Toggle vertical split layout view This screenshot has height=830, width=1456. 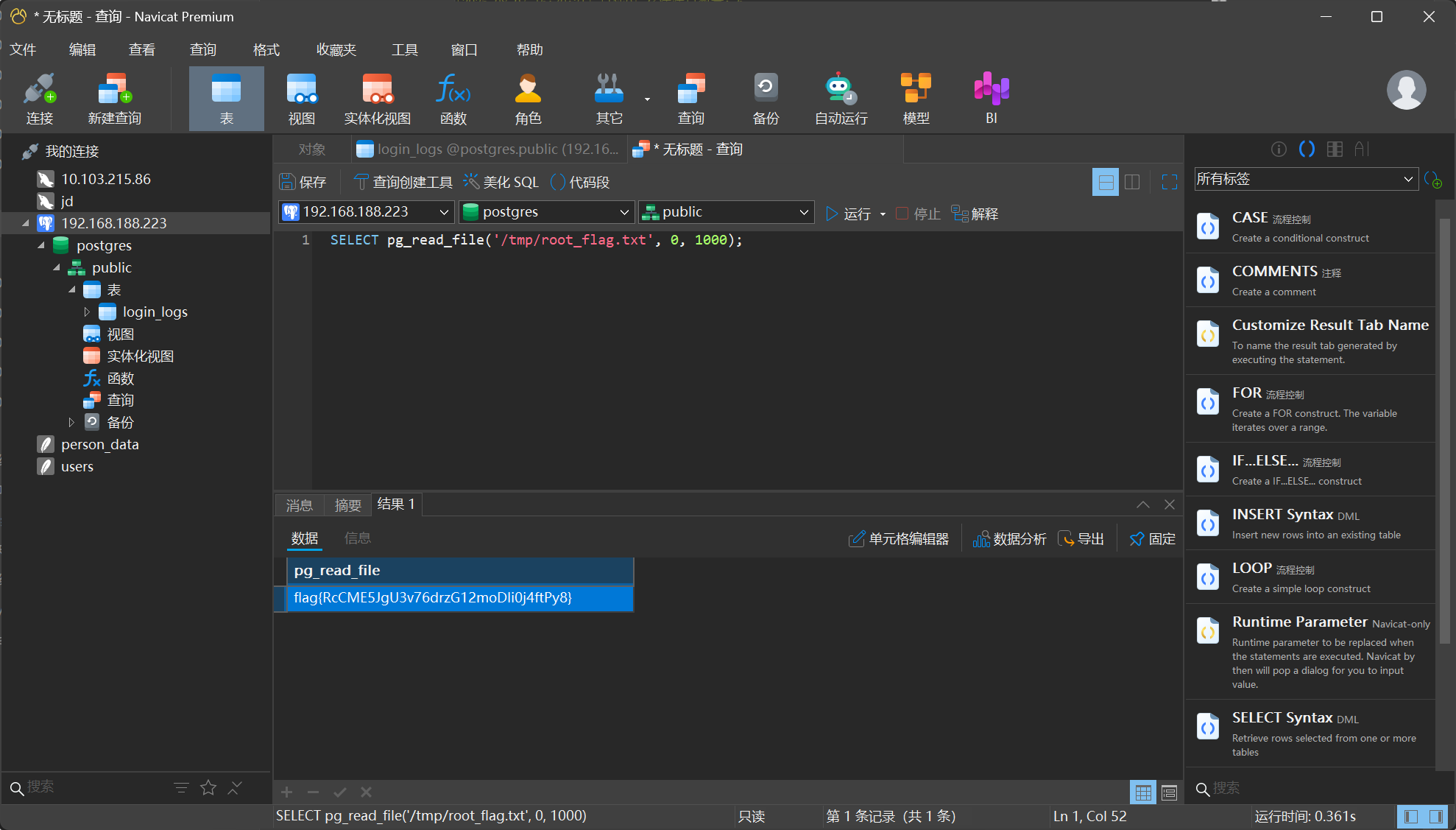click(1132, 182)
